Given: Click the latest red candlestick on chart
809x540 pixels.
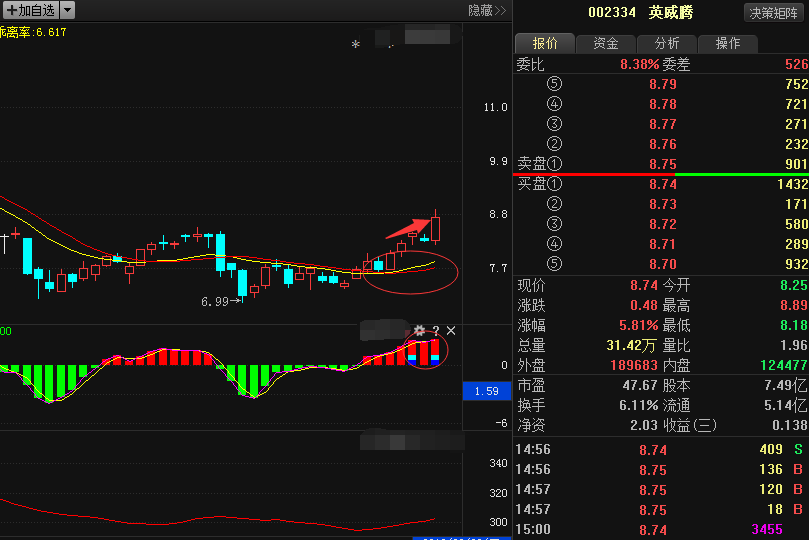Looking at the screenshot, I should (x=435, y=227).
